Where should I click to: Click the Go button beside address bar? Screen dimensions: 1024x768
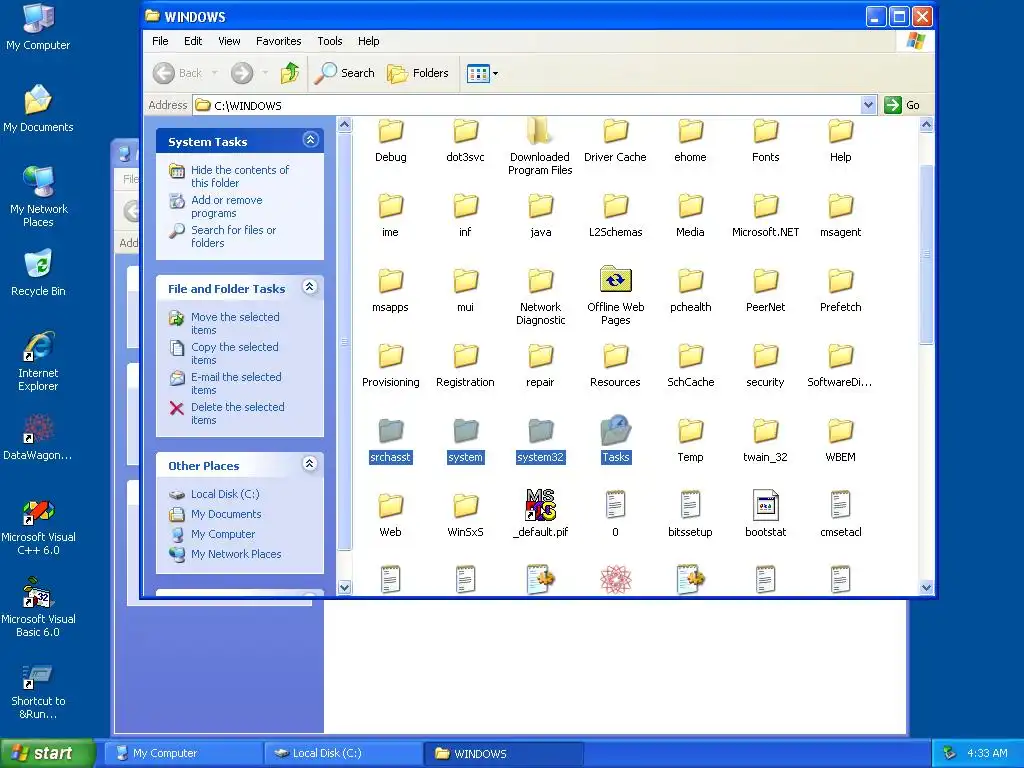902,105
